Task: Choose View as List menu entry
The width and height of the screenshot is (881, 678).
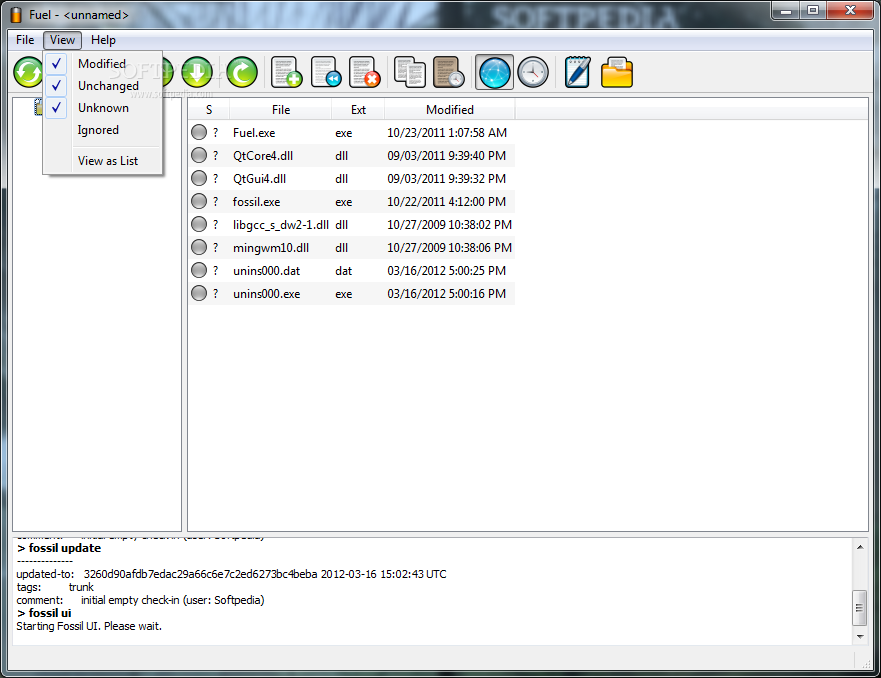Action: coord(103,161)
